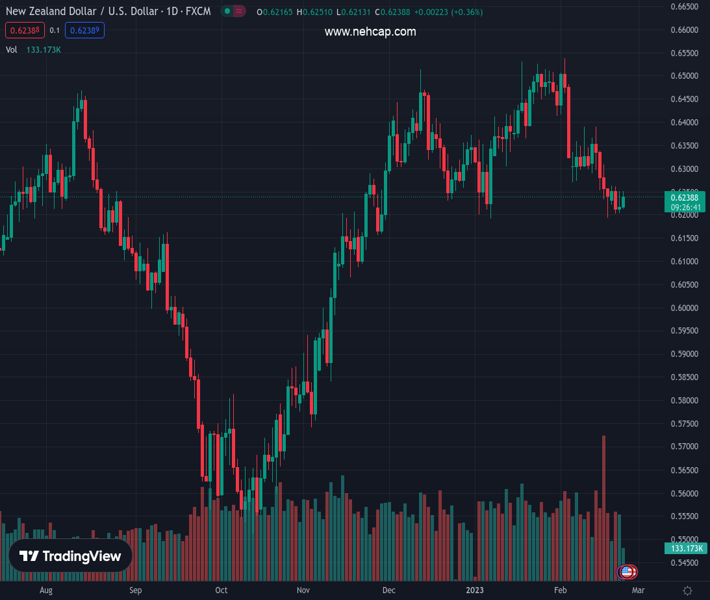The height and width of the screenshot is (600, 710).
Task: Click the 2023 label on time axis
Action: [475, 591]
